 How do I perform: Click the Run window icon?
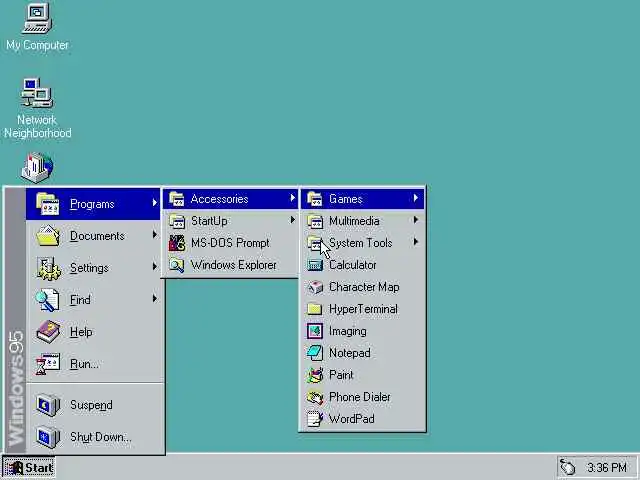coord(47,364)
